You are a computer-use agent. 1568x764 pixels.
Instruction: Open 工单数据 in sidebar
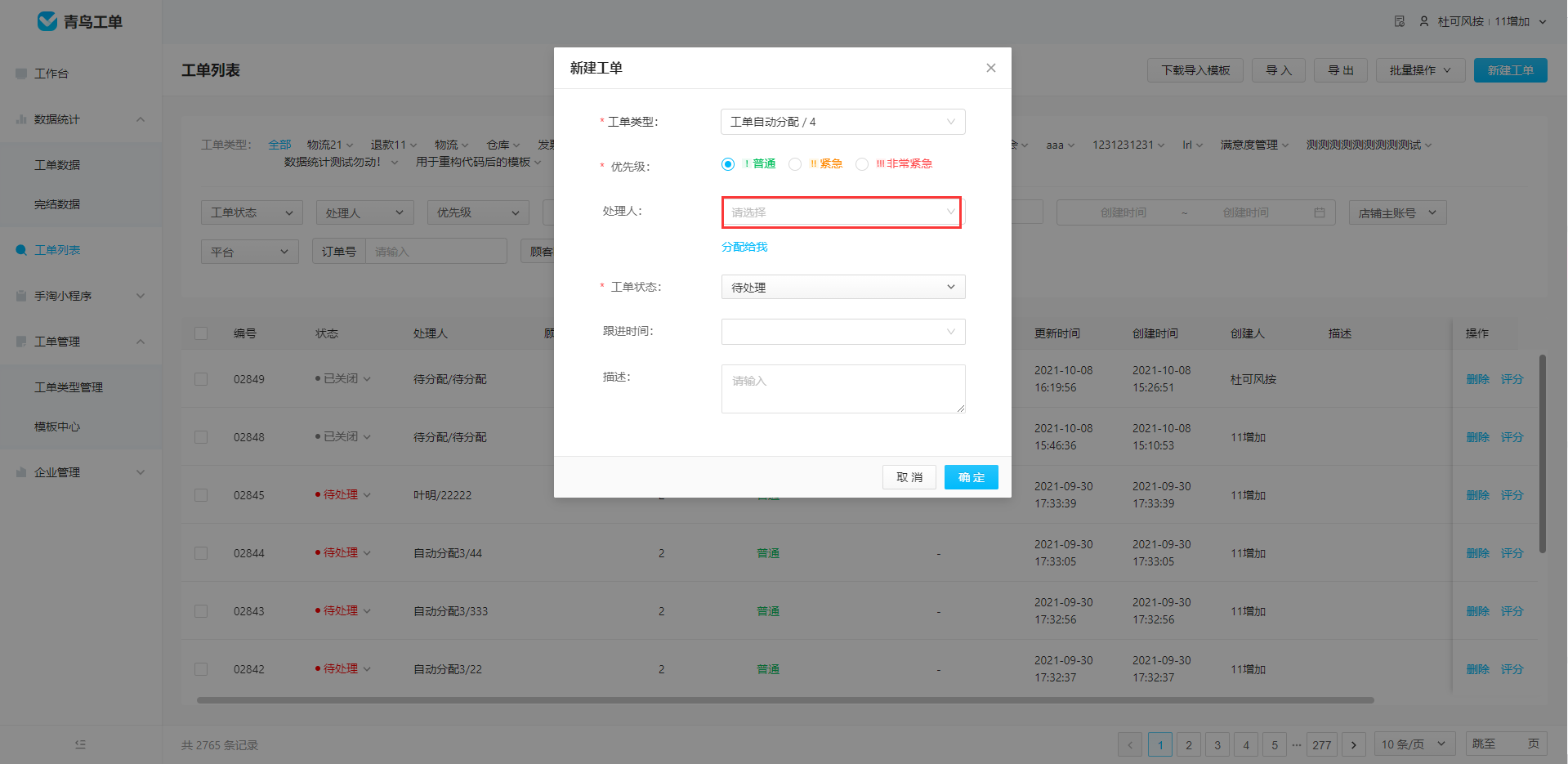pyautogui.click(x=57, y=165)
